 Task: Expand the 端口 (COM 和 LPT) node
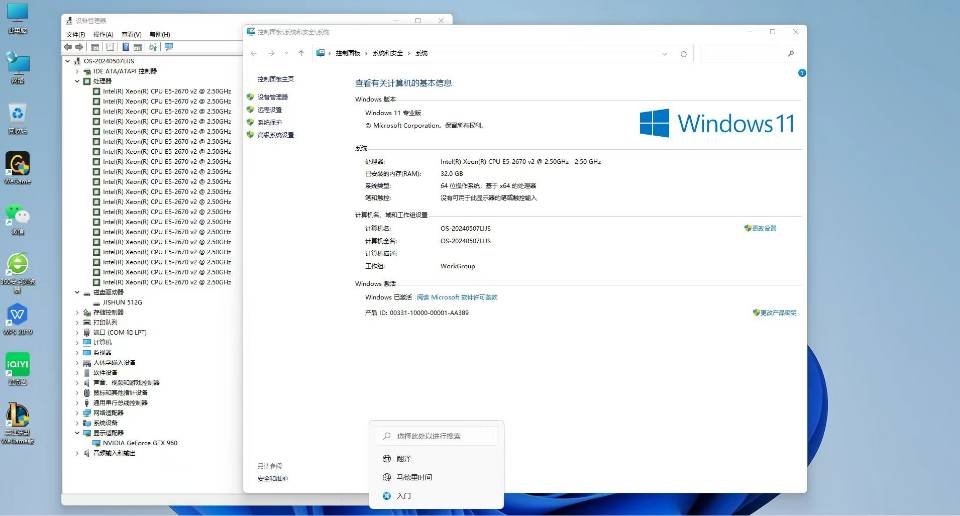(x=78, y=332)
